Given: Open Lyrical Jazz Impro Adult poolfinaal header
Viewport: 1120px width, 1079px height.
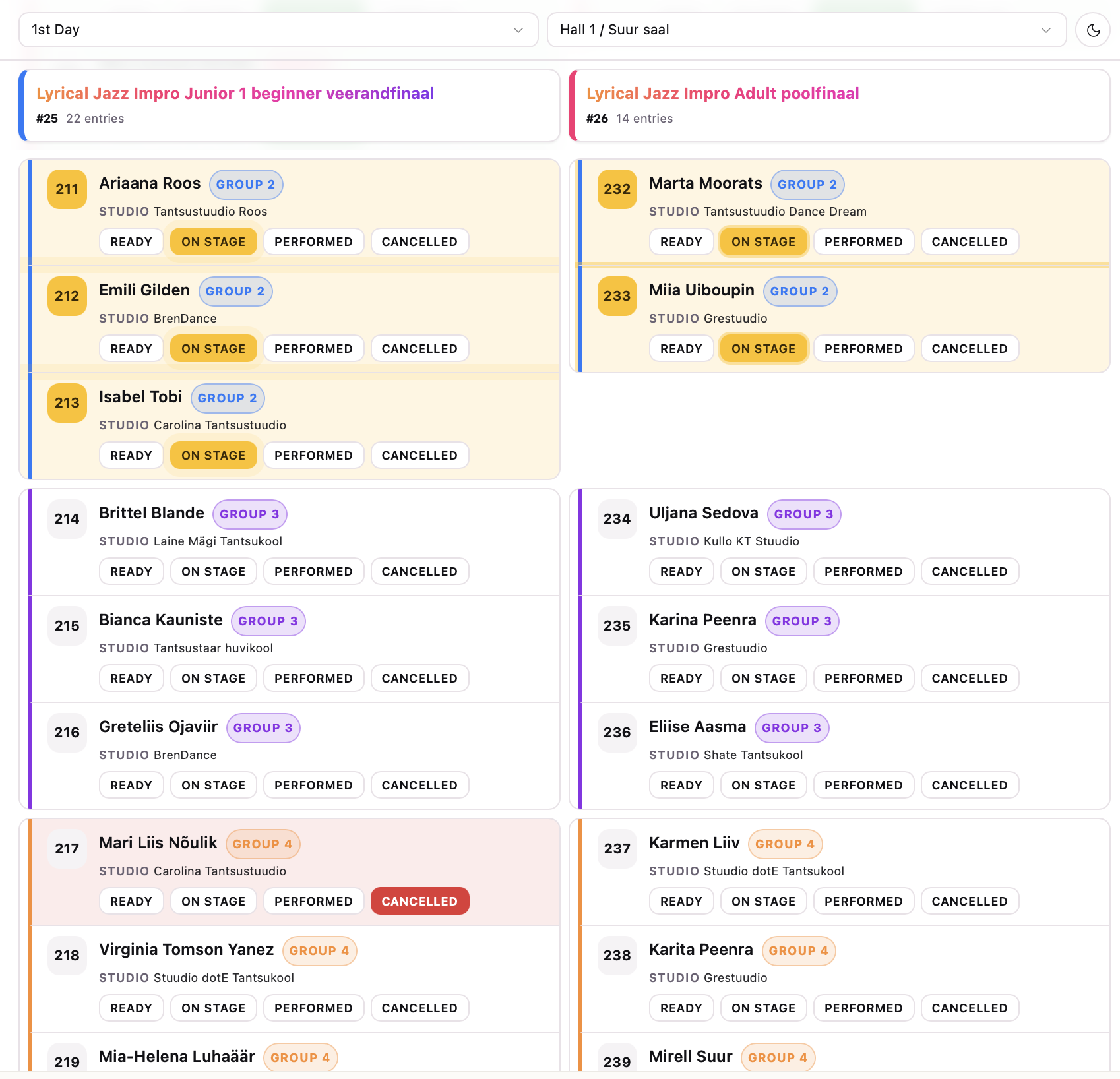Looking at the screenshot, I should (x=840, y=106).
